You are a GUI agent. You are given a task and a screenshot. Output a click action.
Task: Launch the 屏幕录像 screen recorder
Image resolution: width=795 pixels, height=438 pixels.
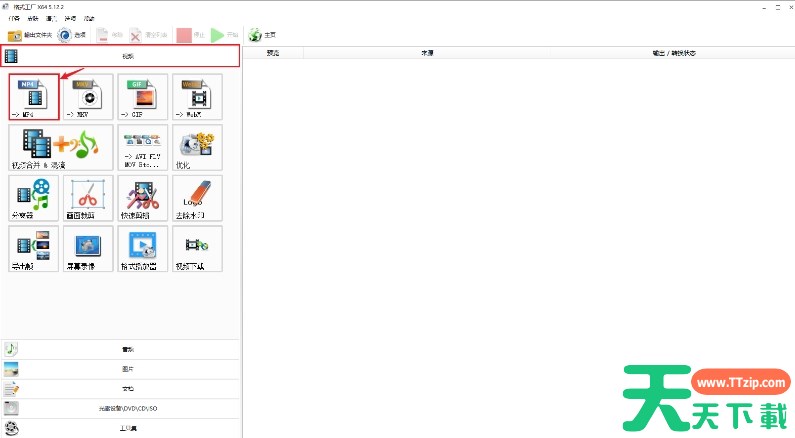(x=88, y=249)
